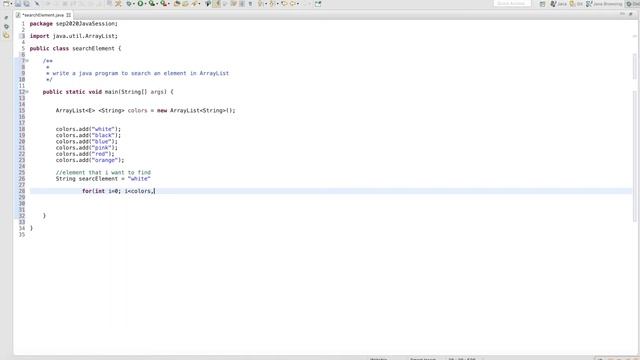Click the String searcElement = "white" line

pos(103,178)
